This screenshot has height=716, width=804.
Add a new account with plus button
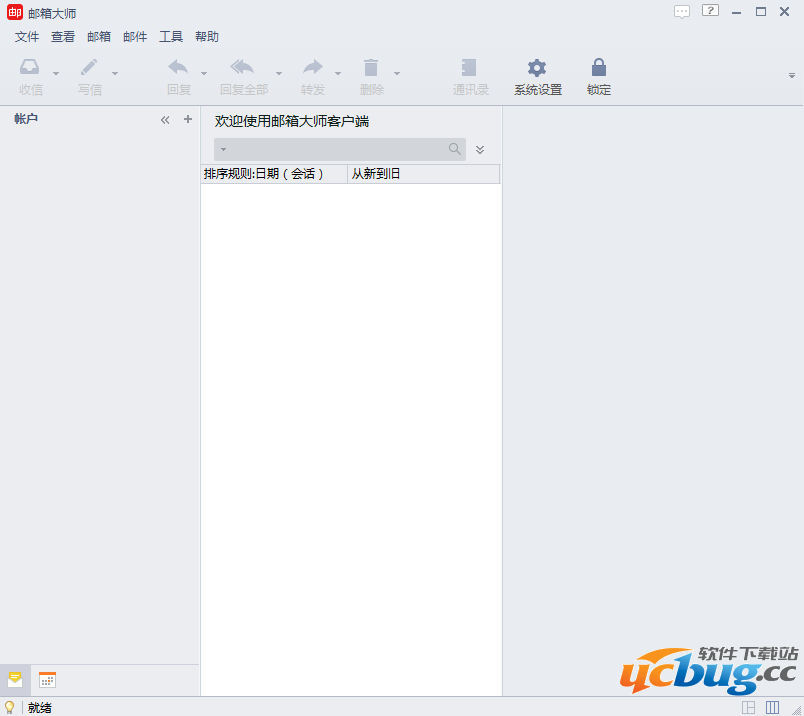[x=187, y=119]
